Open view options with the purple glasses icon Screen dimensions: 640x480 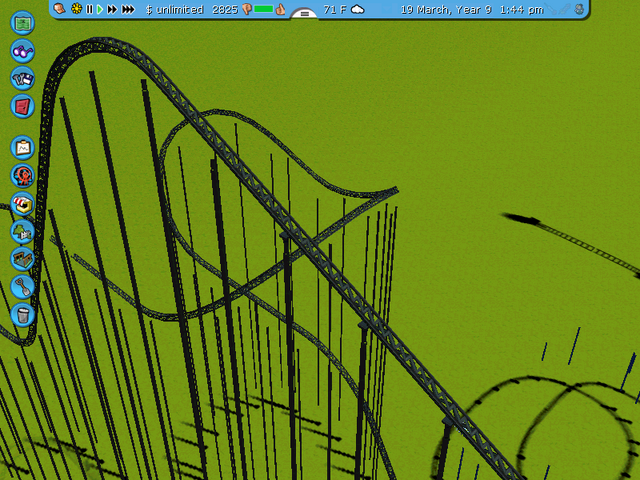22,51
